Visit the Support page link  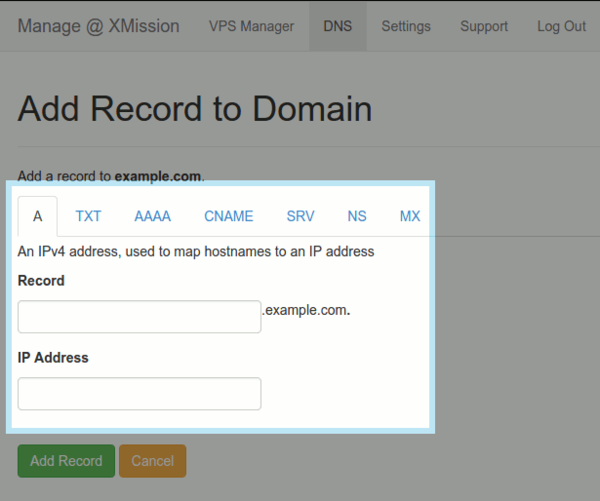pos(484,26)
